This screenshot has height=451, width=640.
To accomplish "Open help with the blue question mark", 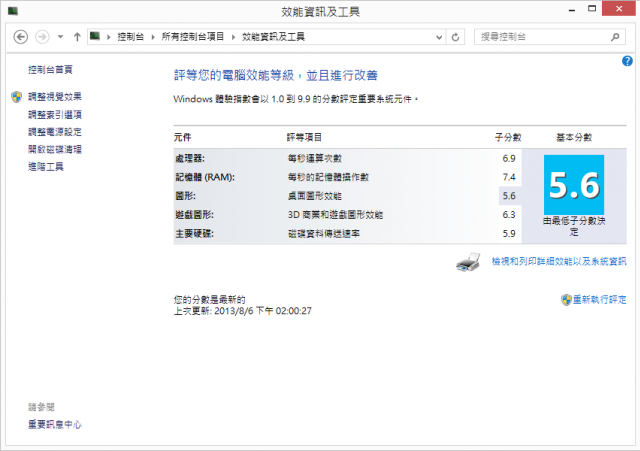I will (x=627, y=61).
